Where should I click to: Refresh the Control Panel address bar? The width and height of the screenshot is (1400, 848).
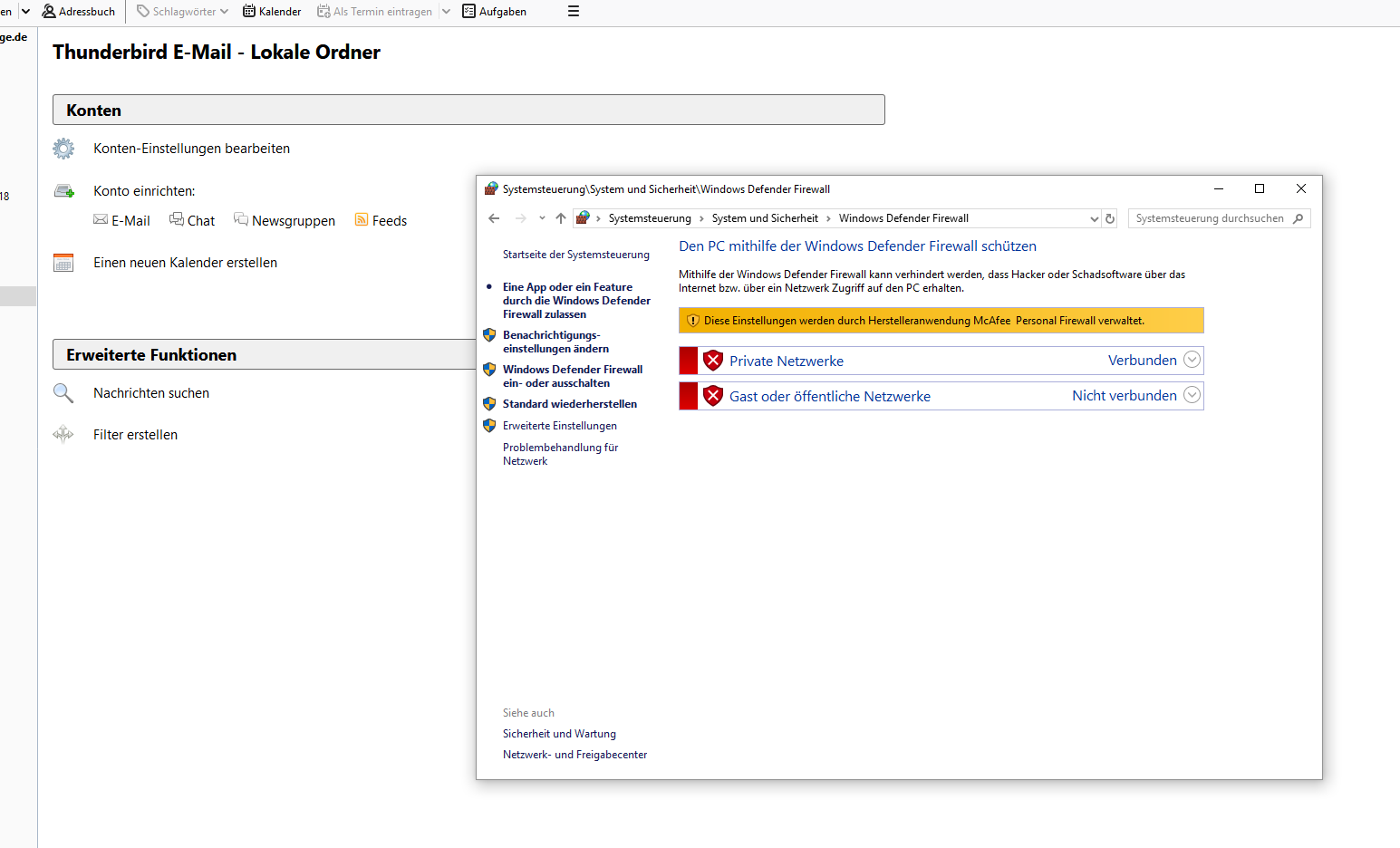pyautogui.click(x=1110, y=218)
